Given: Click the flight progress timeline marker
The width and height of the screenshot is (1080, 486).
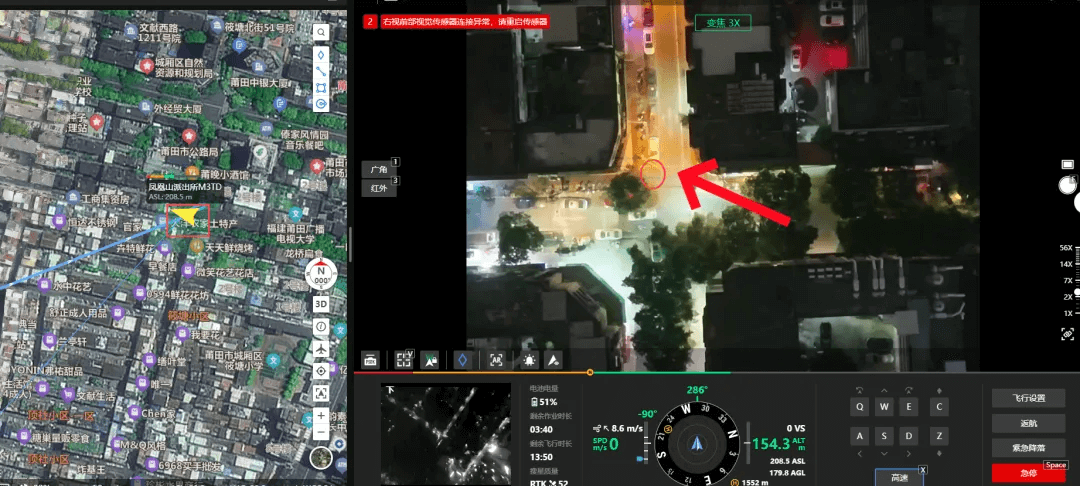Looking at the screenshot, I should 590,372.
